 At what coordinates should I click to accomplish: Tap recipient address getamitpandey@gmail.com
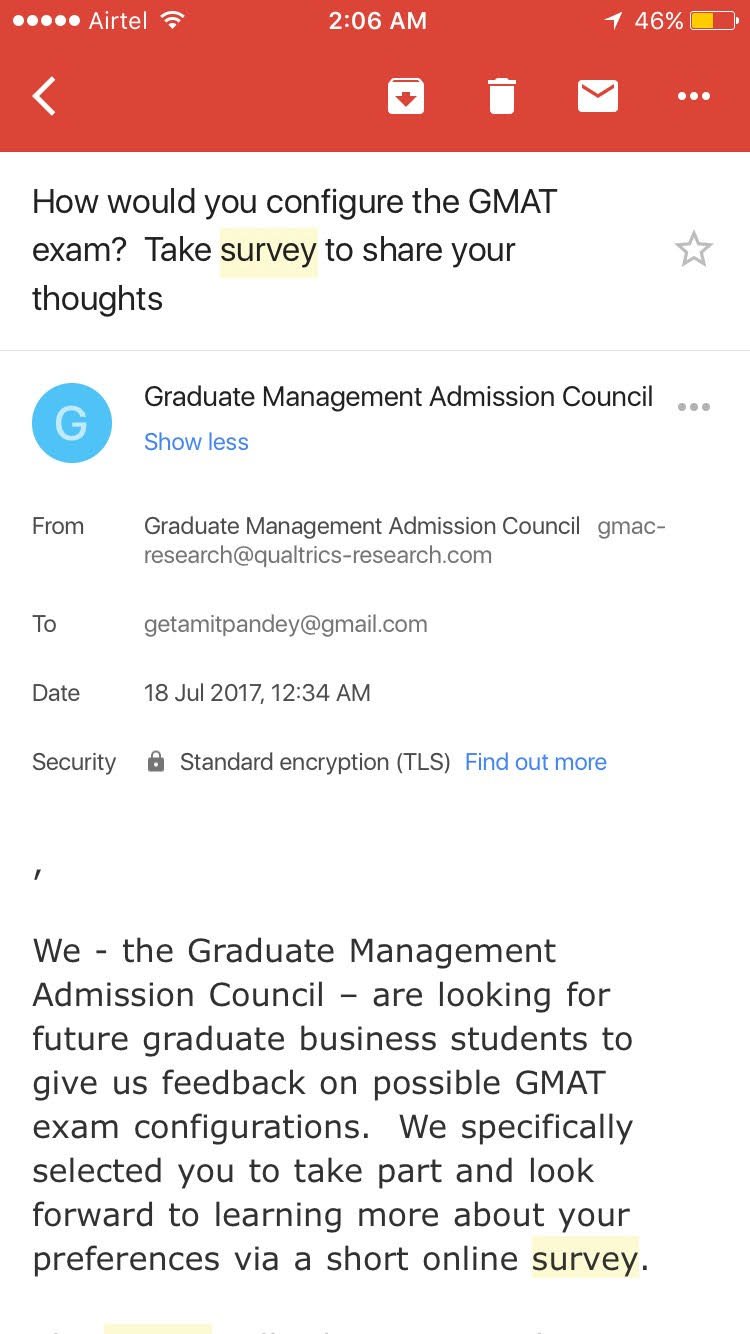click(x=285, y=624)
